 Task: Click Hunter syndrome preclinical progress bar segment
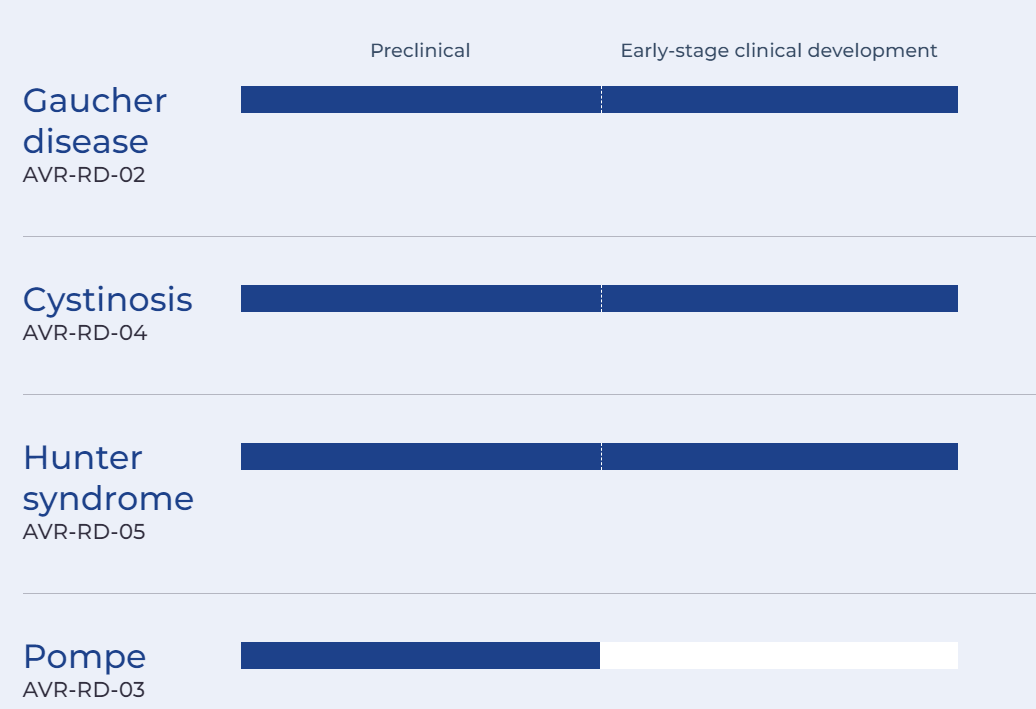pos(421,457)
